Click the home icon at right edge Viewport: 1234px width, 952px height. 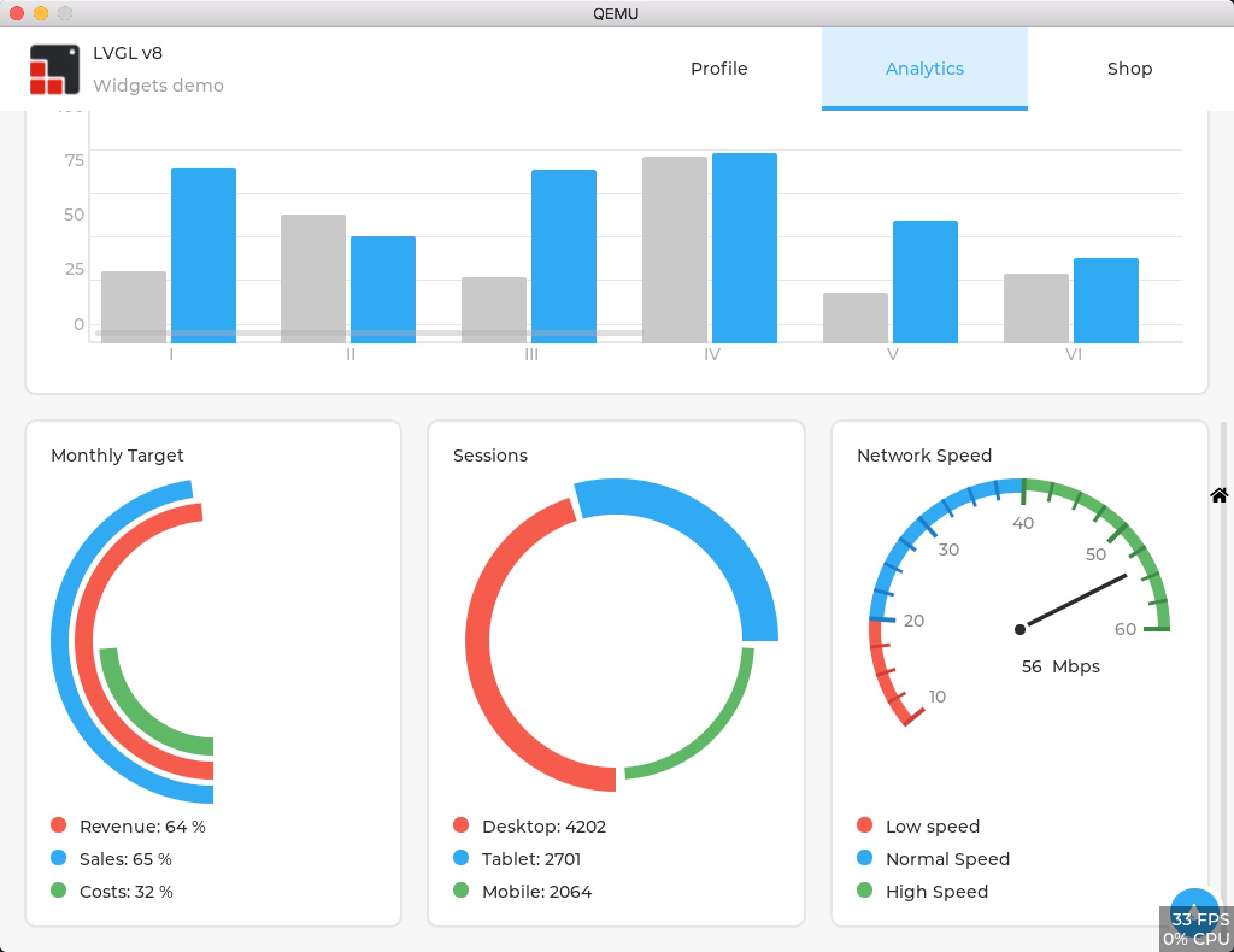click(1219, 495)
